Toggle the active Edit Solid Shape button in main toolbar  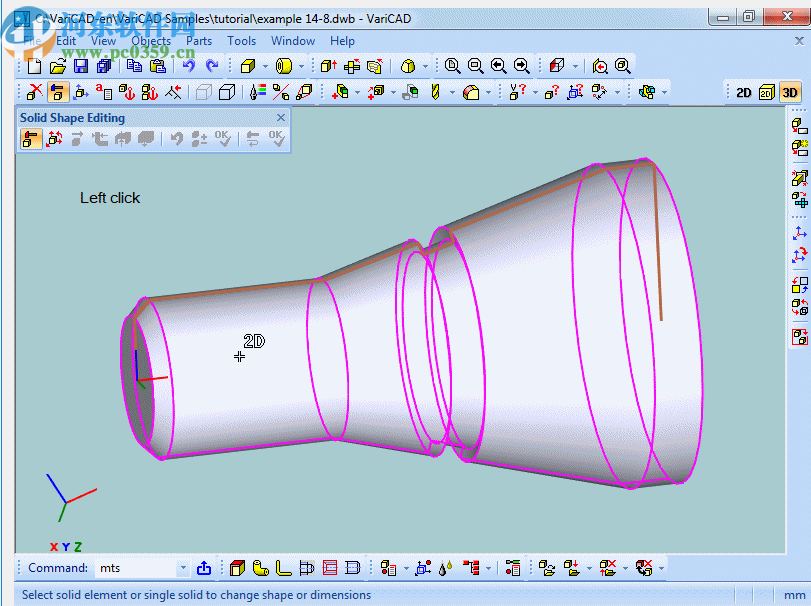pyautogui.click(x=58, y=92)
